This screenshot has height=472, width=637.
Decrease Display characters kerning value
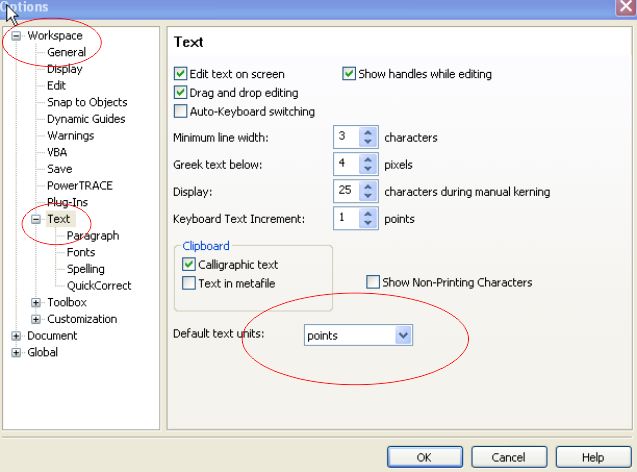[x=368, y=196]
